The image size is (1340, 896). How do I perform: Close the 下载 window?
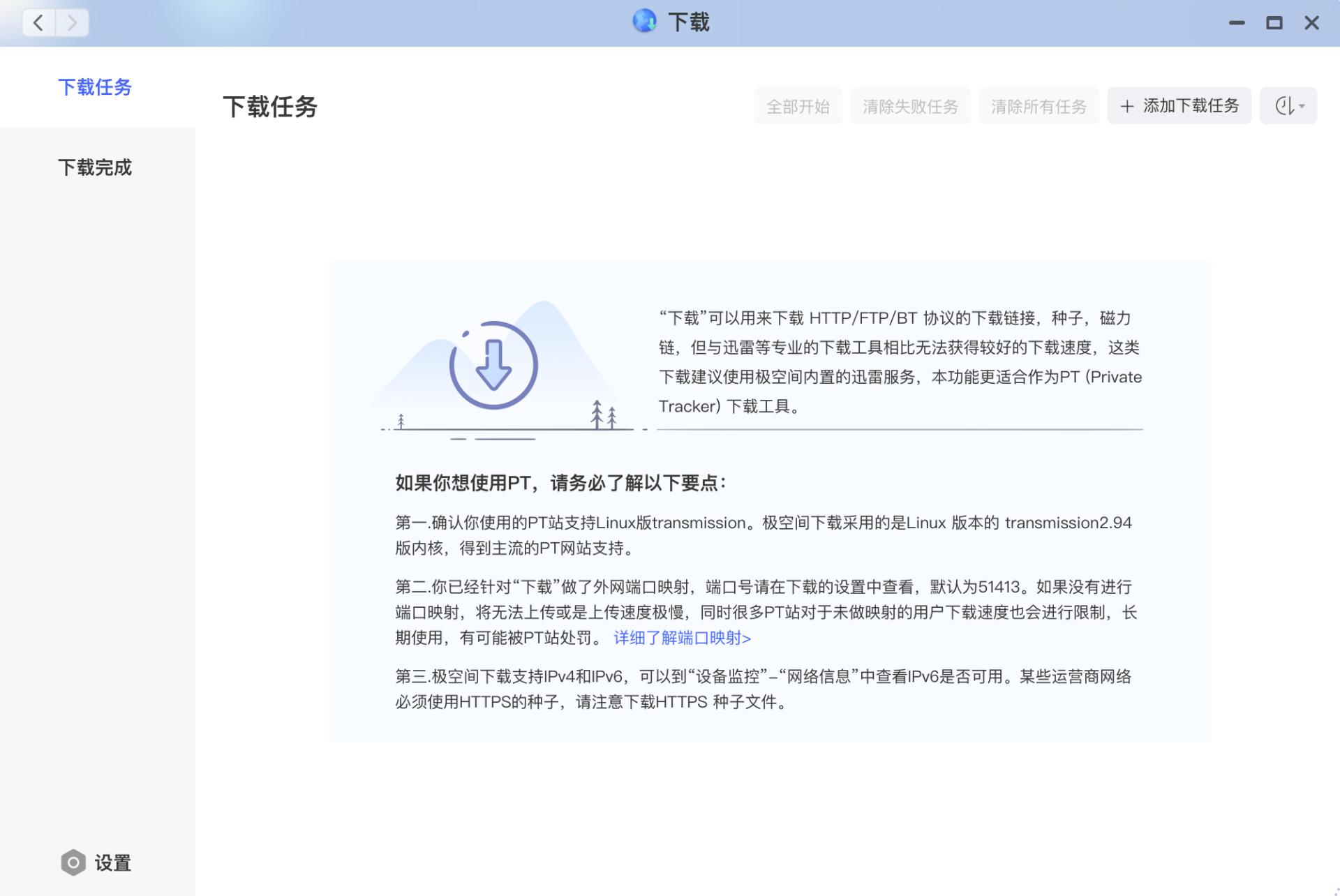(x=1312, y=22)
